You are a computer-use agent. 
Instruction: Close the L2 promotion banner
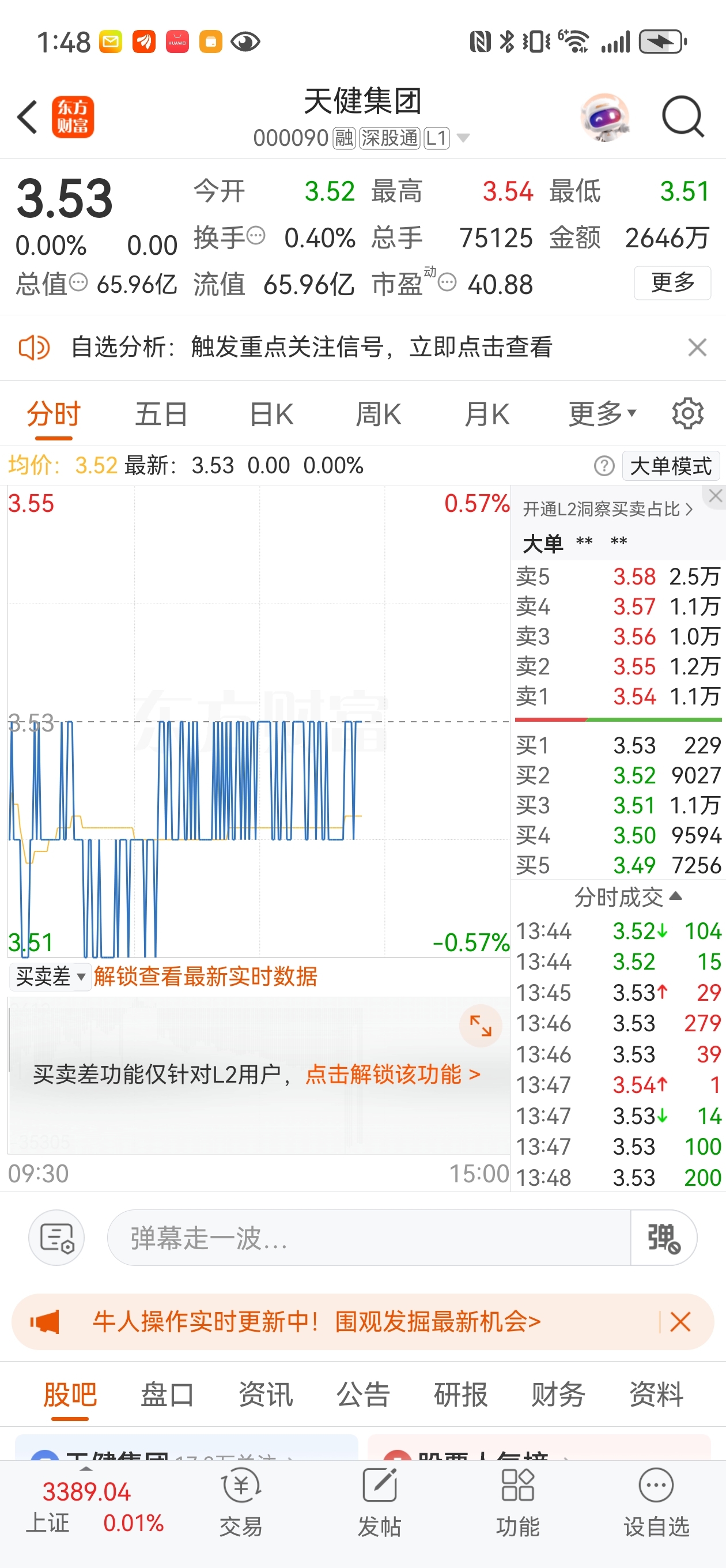716,496
